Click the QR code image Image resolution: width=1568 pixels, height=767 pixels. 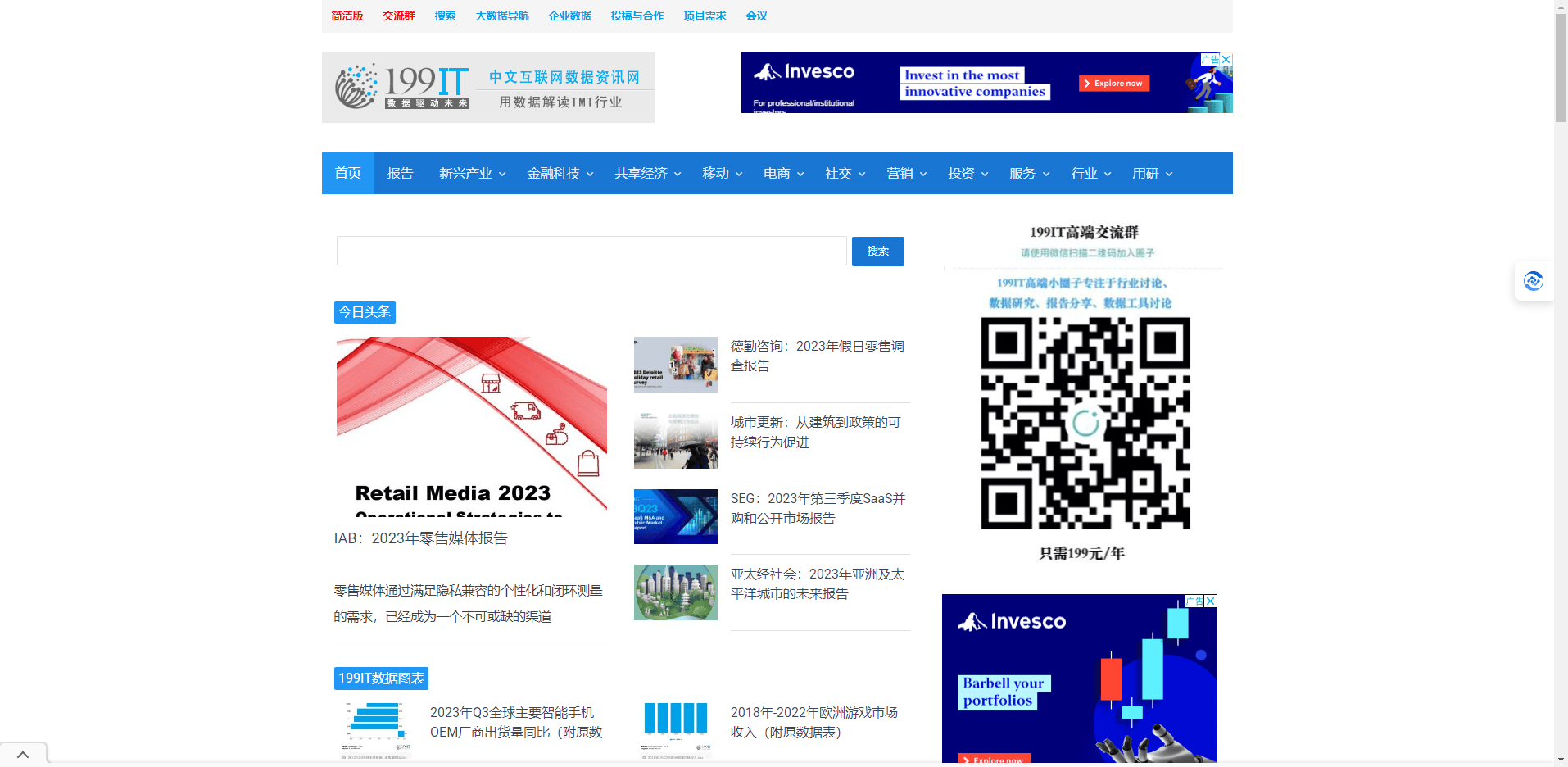point(1085,423)
